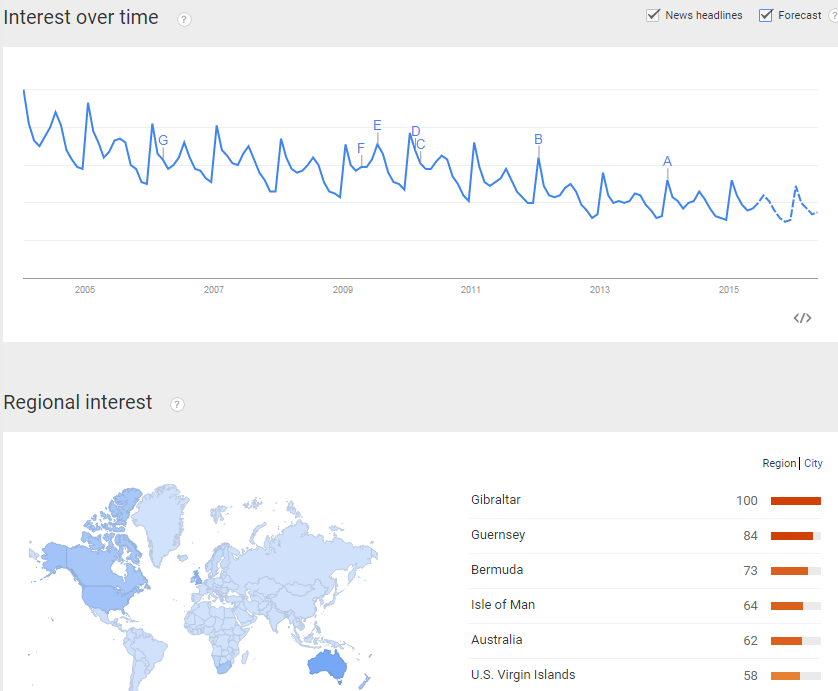
Task: Select news marker G on chart
Action: [x=163, y=141]
